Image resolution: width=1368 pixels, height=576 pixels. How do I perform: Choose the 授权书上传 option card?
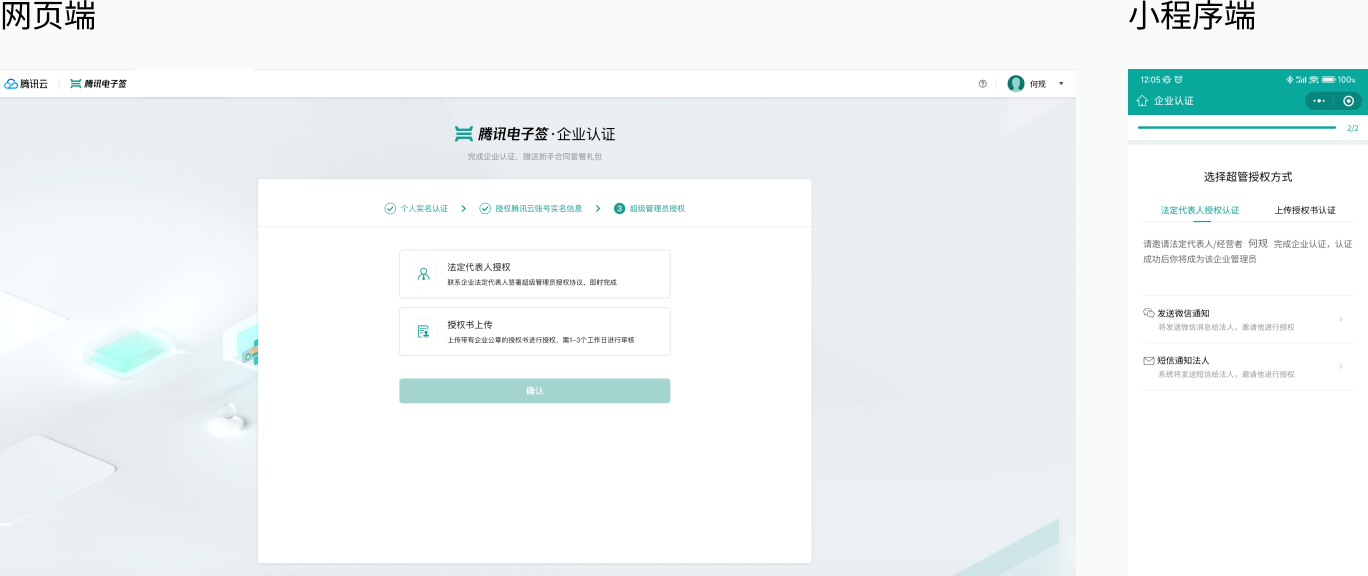[534, 331]
